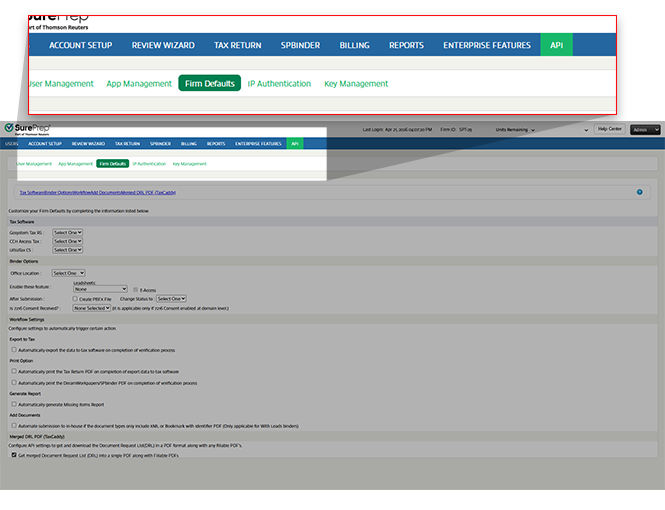Follow the Tax Software section anchor links line
665x510 pixels.
(x=98, y=192)
